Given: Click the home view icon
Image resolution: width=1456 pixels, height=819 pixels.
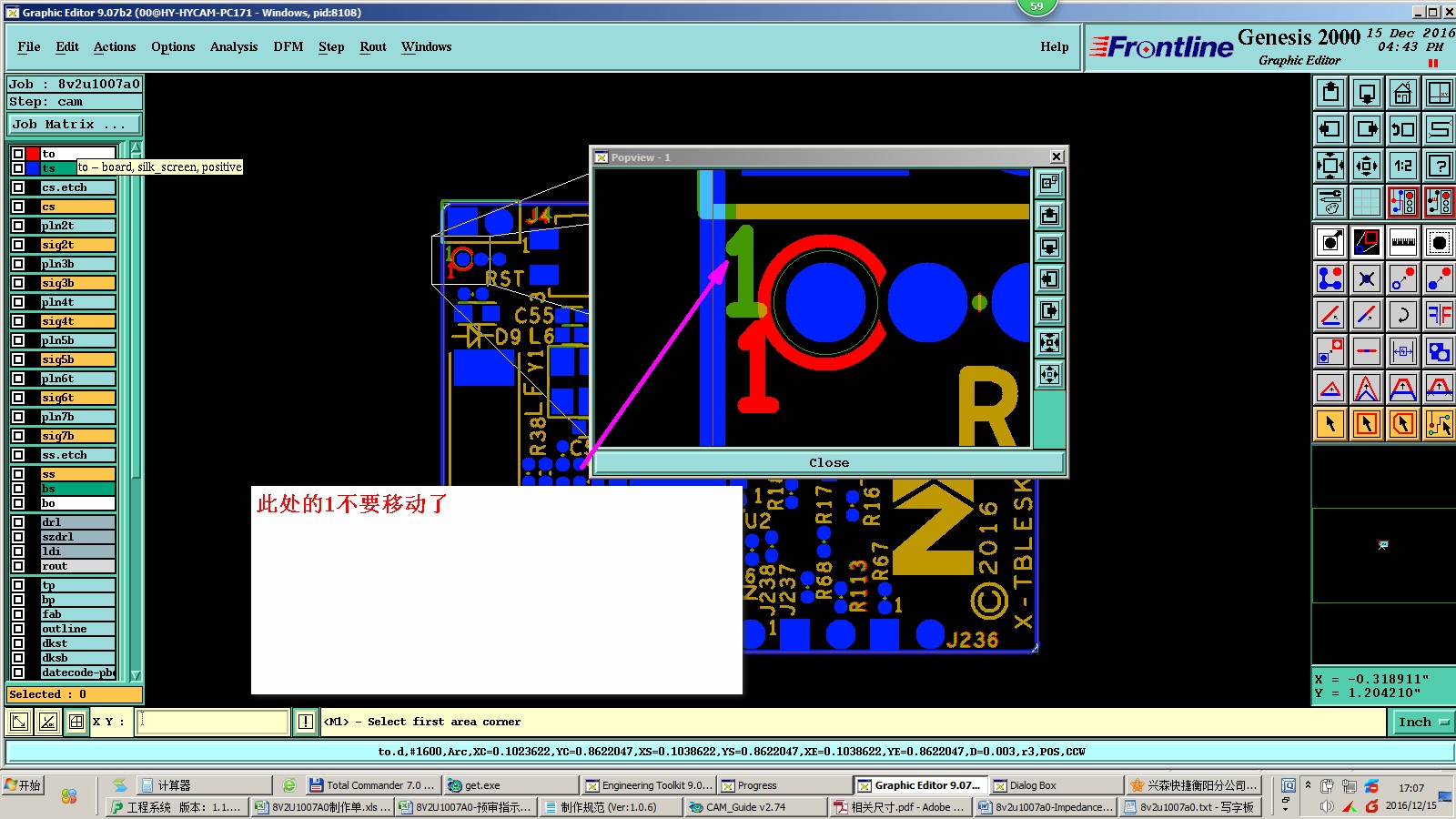Looking at the screenshot, I should 1403,93.
